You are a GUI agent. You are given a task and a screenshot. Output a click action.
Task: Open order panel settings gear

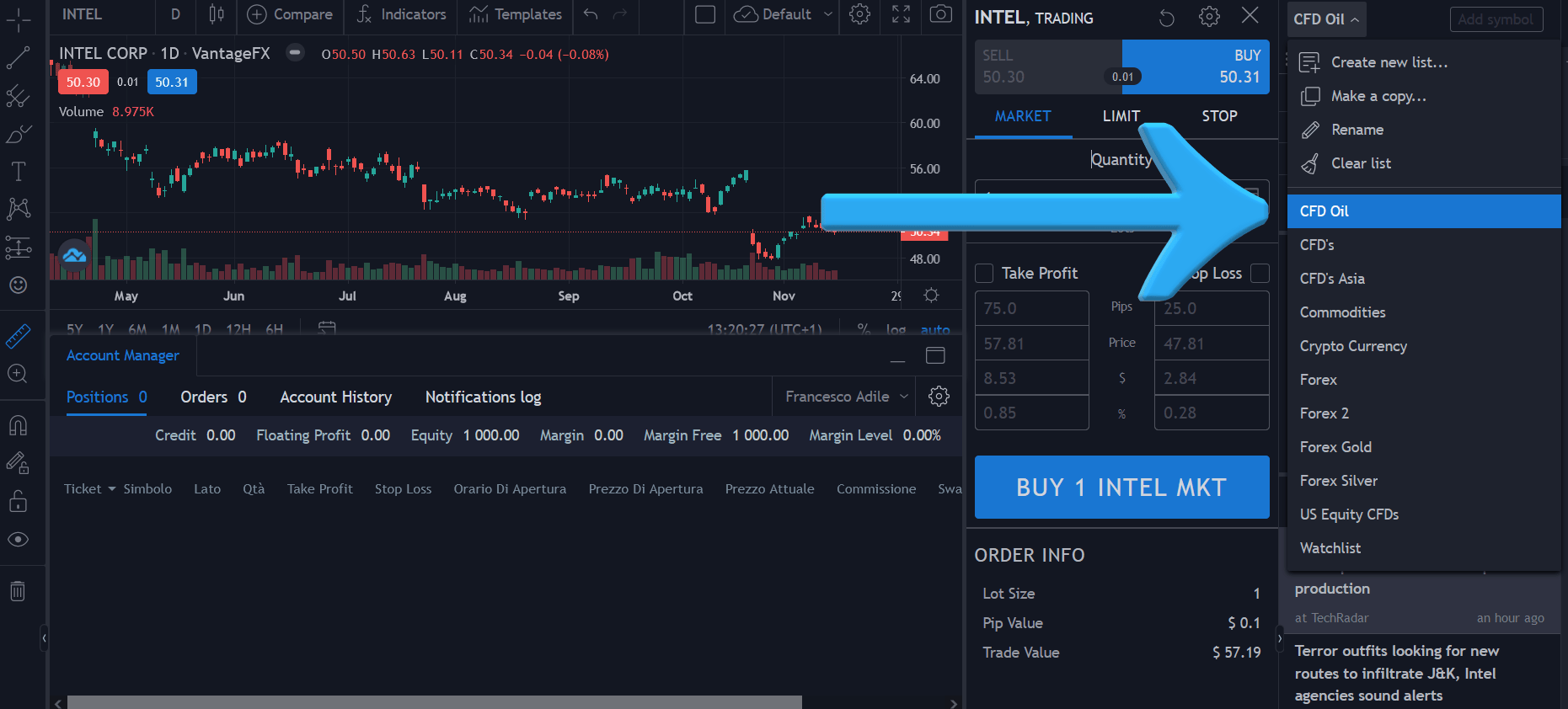[1209, 17]
